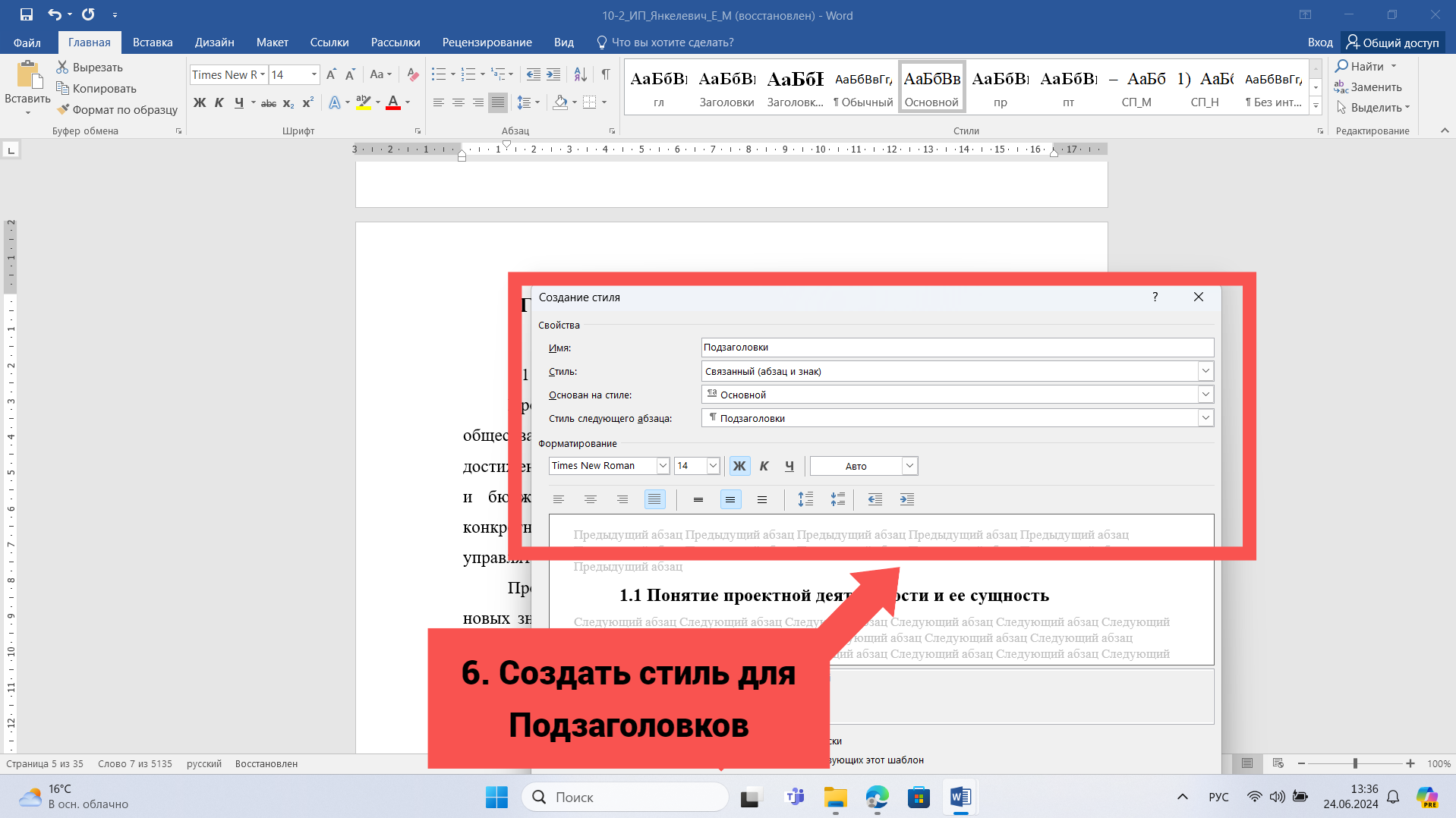Click the text highlight color button
The width and height of the screenshot is (1456, 818).
(364, 102)
